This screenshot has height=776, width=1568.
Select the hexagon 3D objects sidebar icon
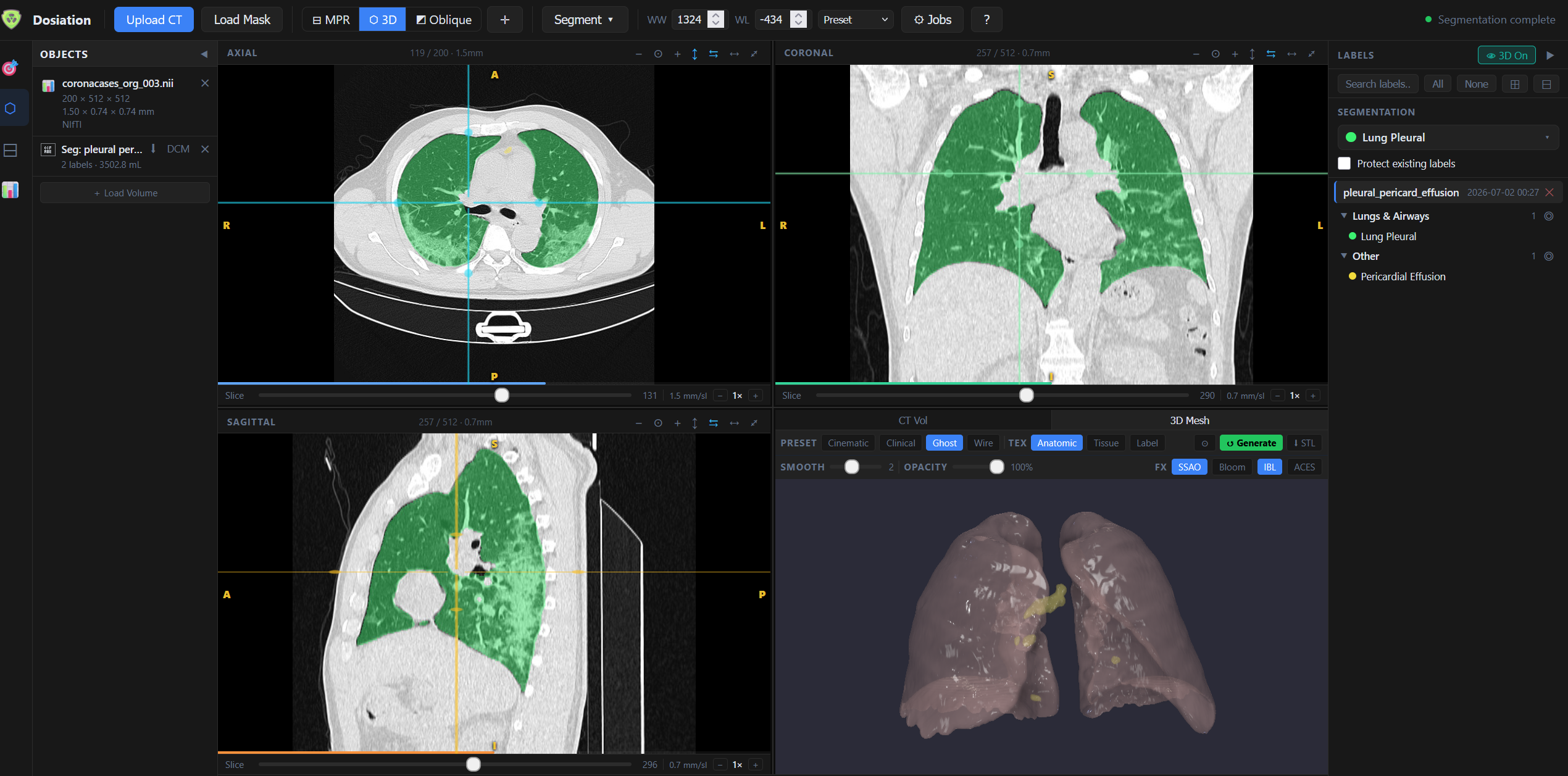click(x=10, y=108)
